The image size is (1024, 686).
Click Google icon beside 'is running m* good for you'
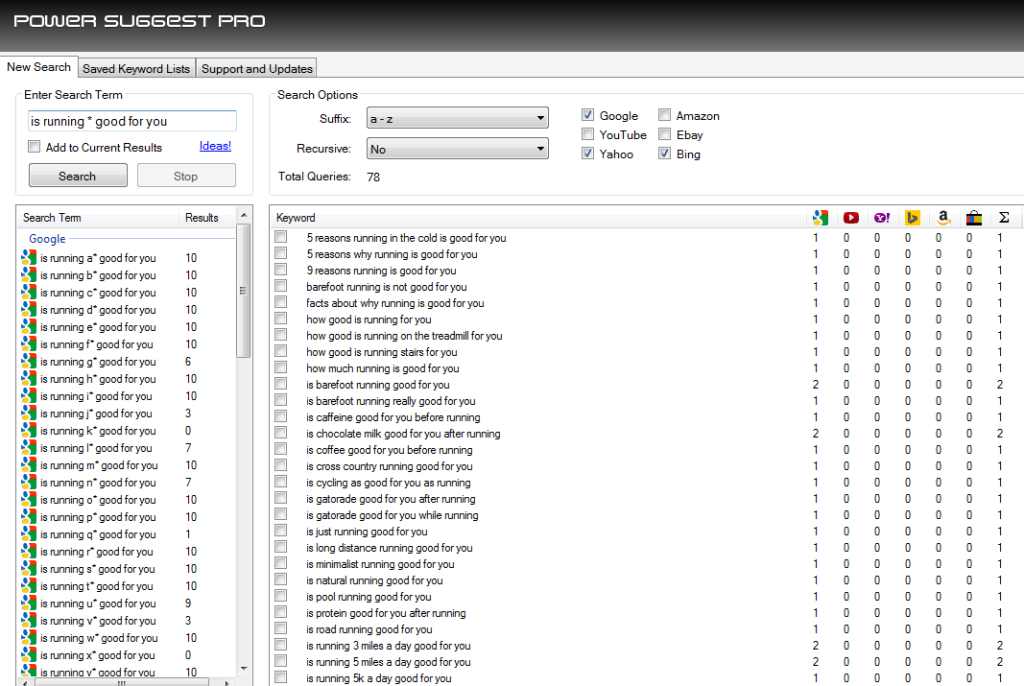[x=29, y=465]
